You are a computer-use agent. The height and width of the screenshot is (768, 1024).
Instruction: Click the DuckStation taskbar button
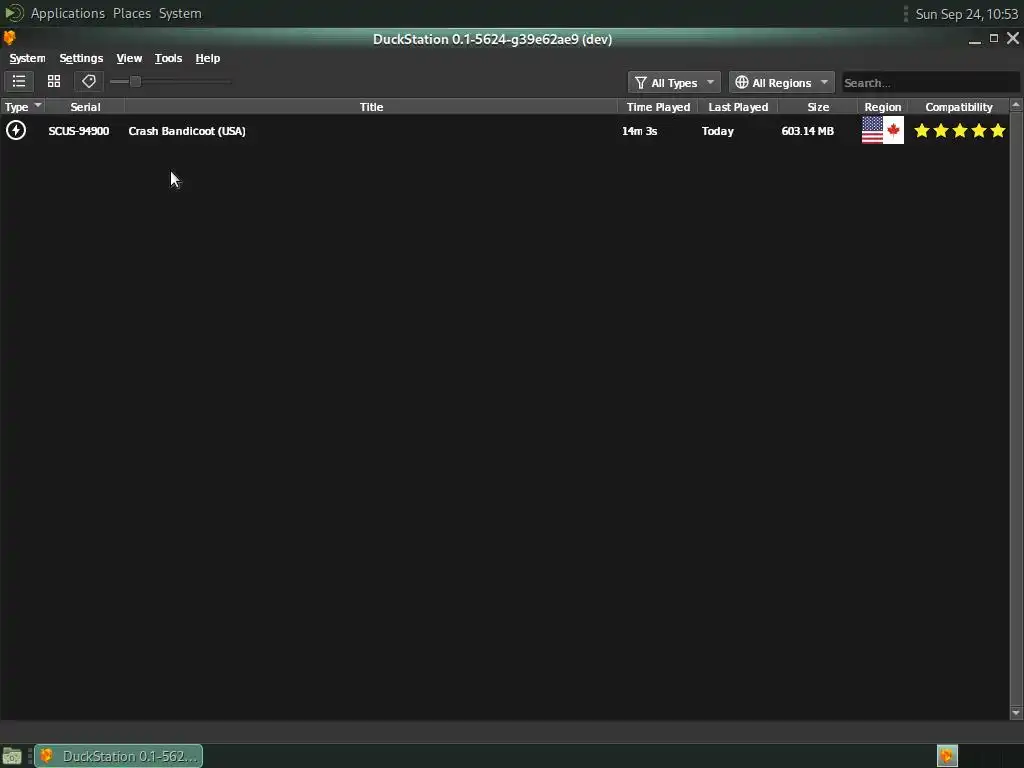[118, 756]
